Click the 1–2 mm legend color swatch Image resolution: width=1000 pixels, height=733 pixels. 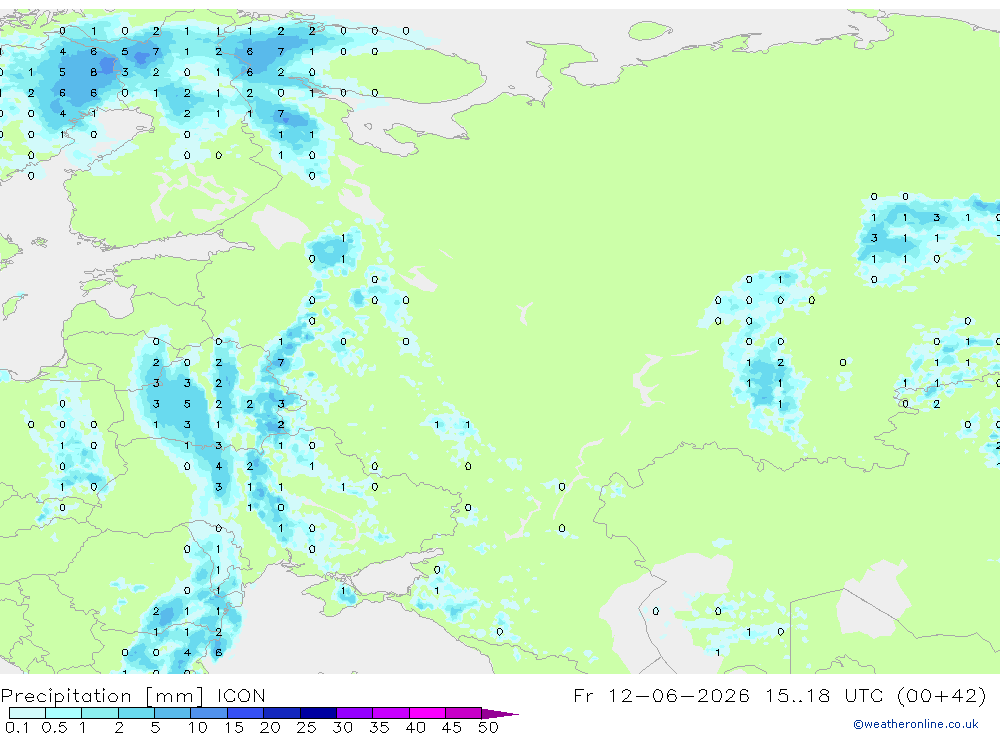point(99,713)
